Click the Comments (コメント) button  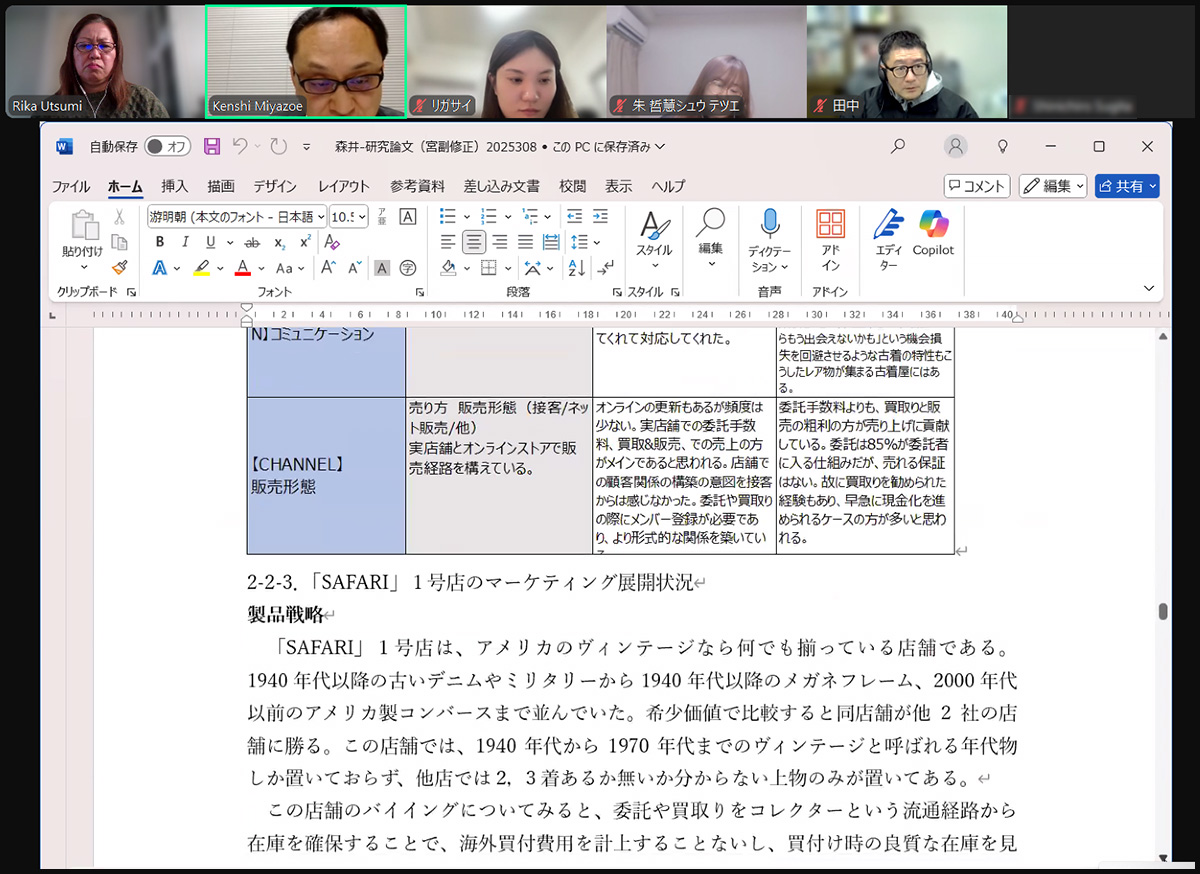[x=976, y=186]
